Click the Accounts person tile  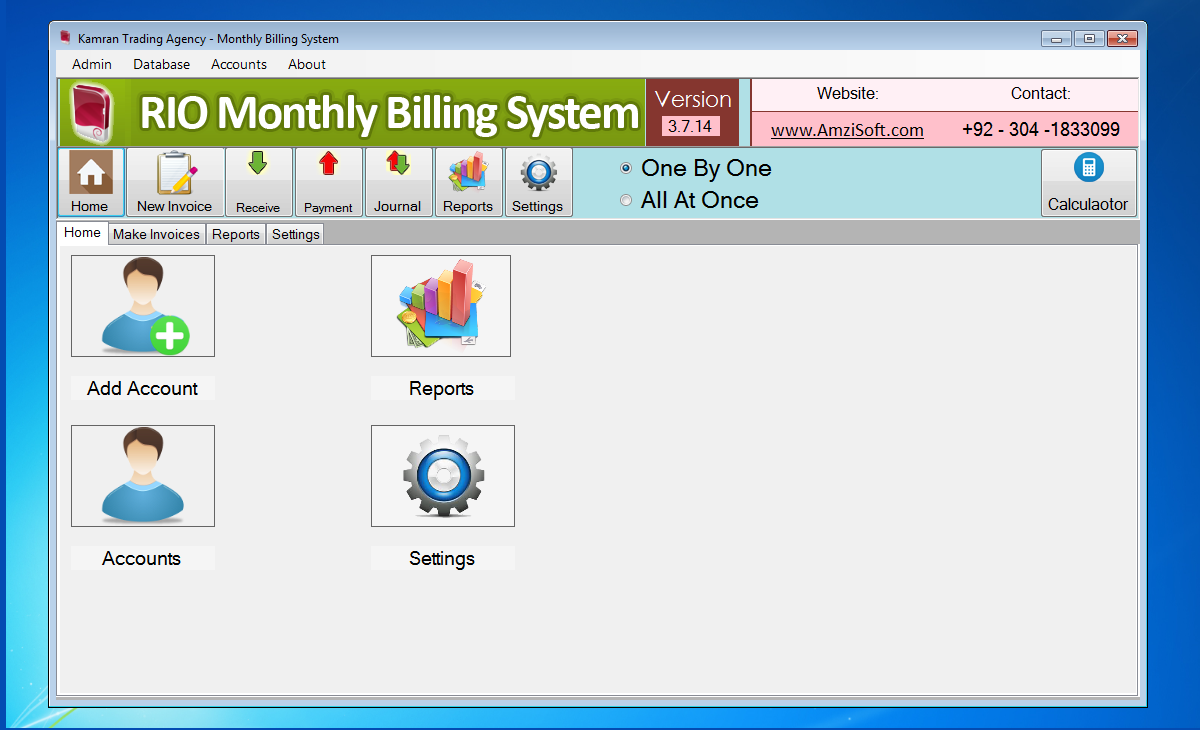142,476
